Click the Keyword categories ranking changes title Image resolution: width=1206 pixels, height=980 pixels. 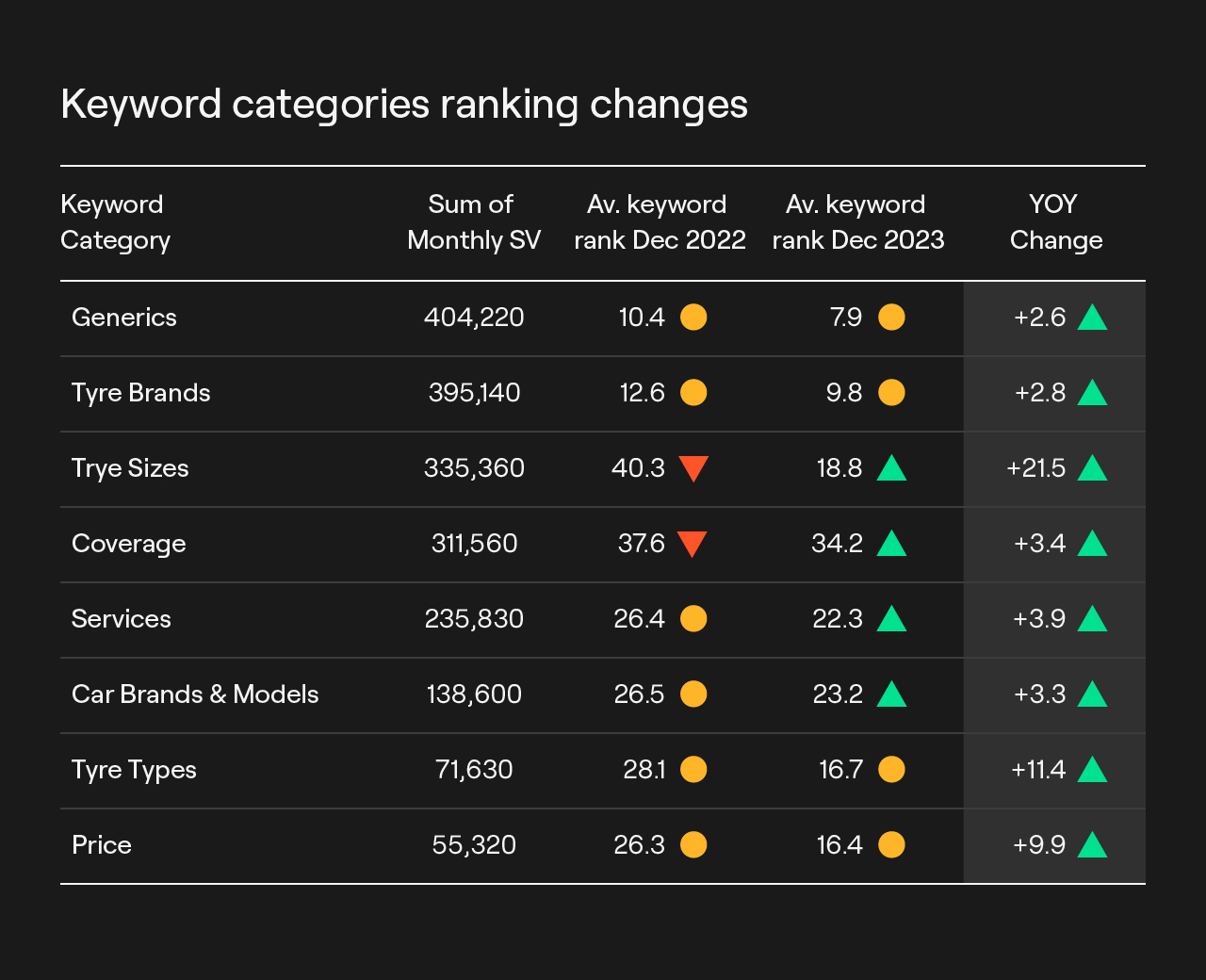coord(404,104)
